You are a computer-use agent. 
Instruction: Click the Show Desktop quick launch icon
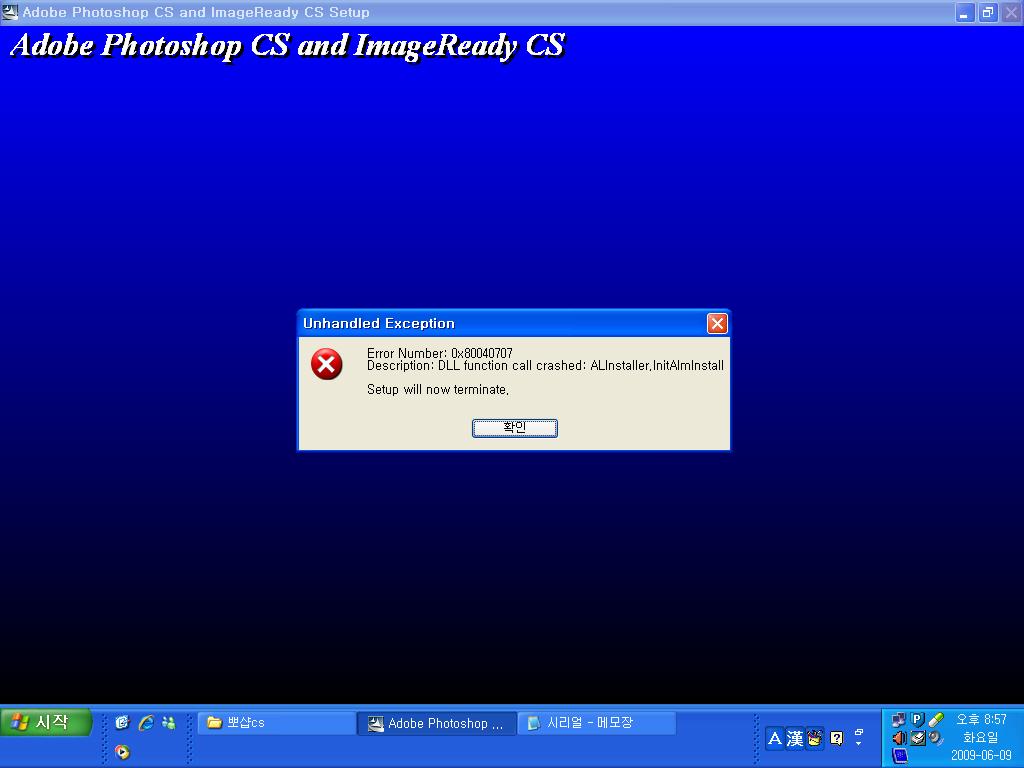click(122, 722)
